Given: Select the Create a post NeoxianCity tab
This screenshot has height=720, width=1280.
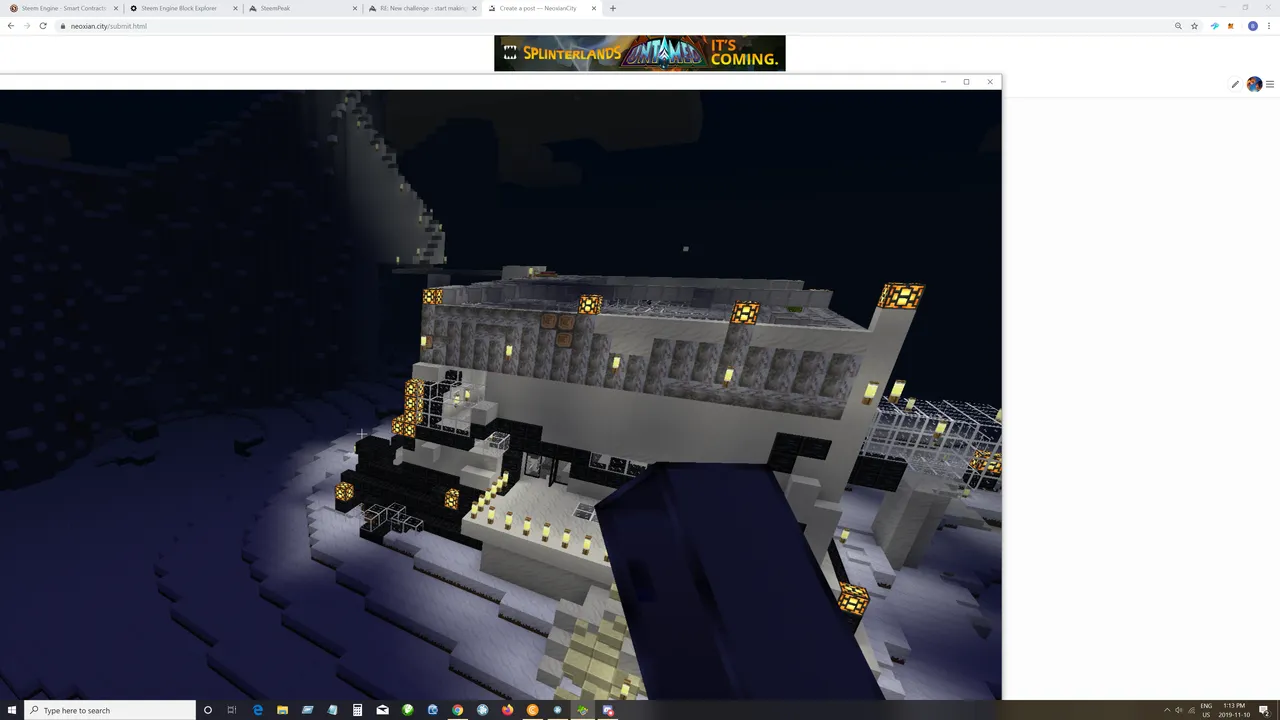Looking at the screenshot, I should [540, 8].
